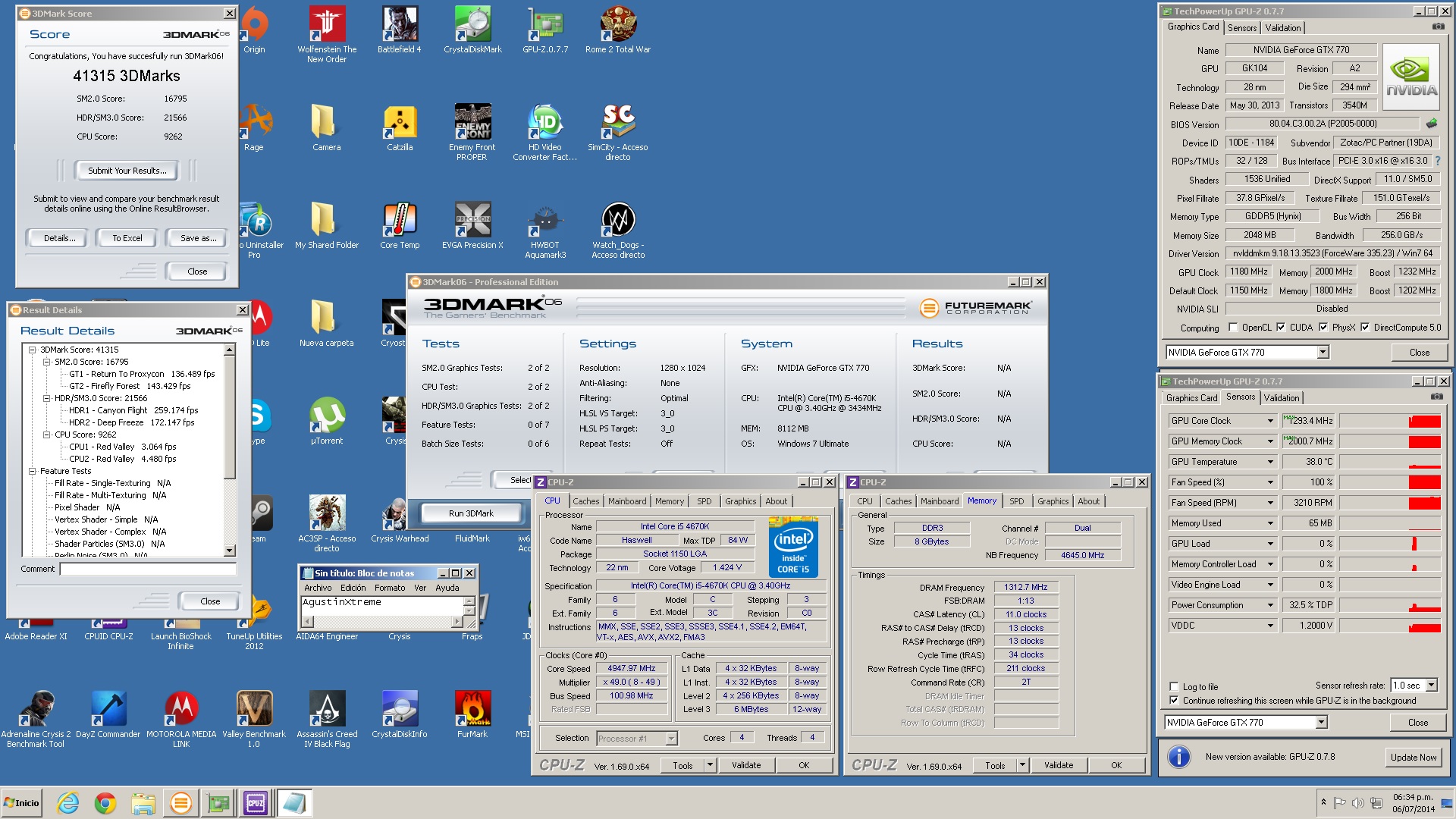
Task: Collapse the HDR/SM3.0 Score 21566 node
Action: pyautogui.click(x=47, y=398)
